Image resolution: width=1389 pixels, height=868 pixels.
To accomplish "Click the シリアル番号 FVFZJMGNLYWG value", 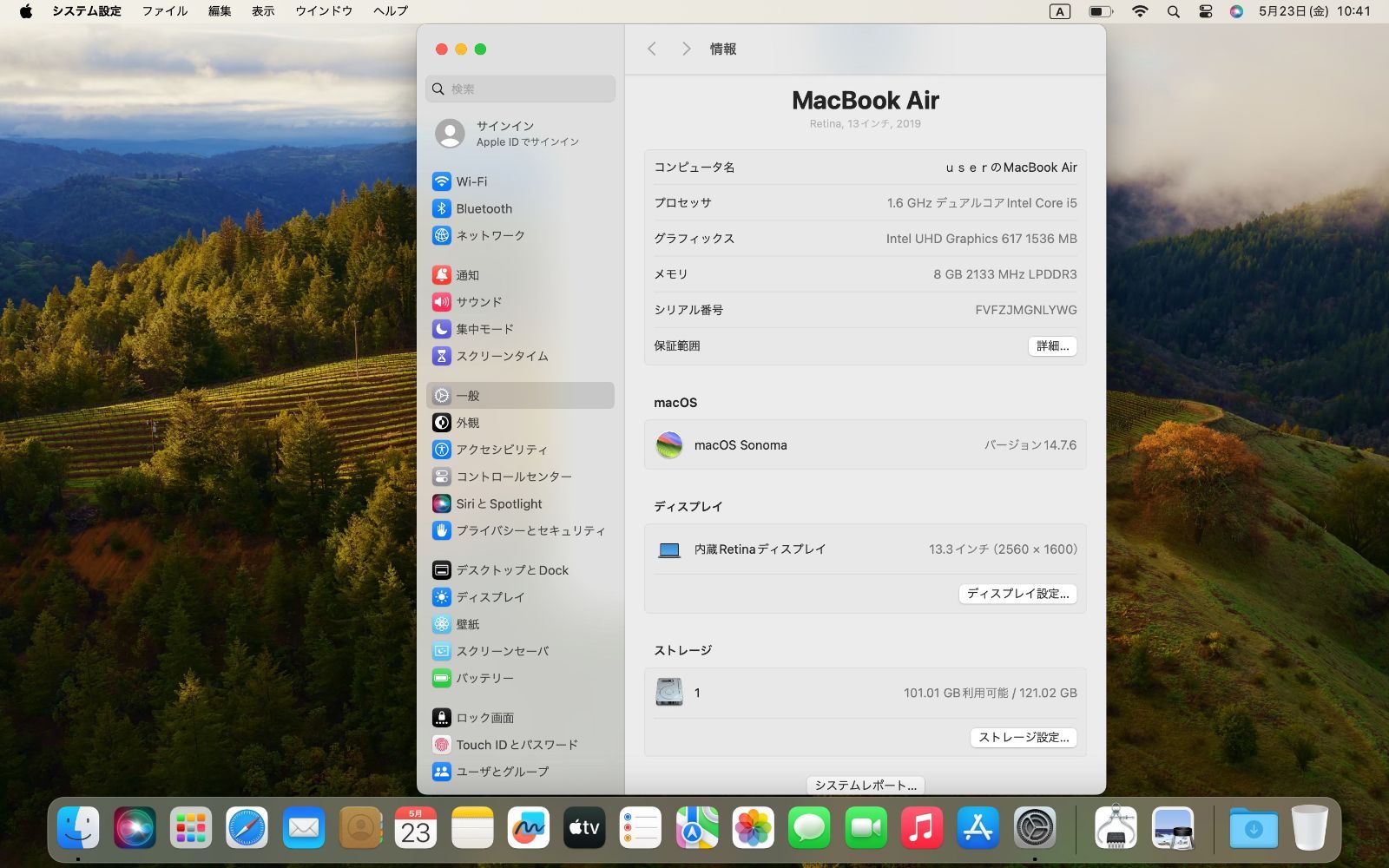I will pyautogui.click(x=1026, y=310).
